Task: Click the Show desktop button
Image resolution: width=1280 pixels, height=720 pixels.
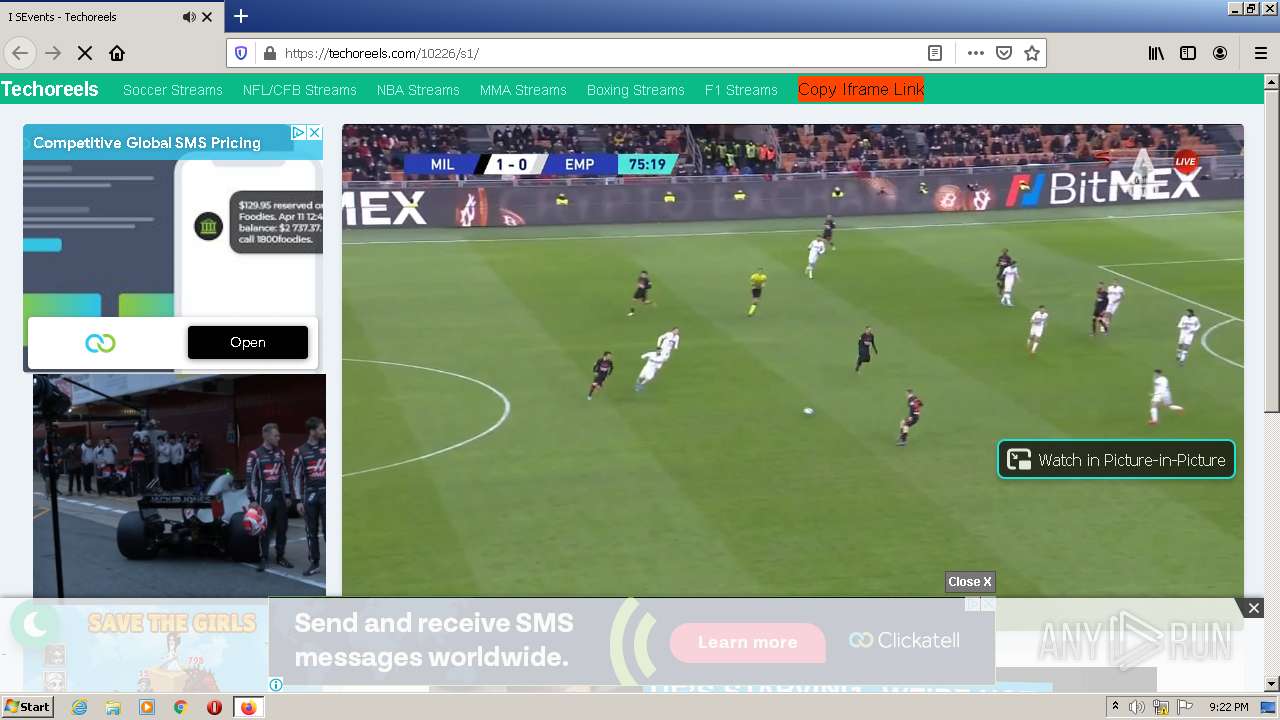Action: (1268, 707)
